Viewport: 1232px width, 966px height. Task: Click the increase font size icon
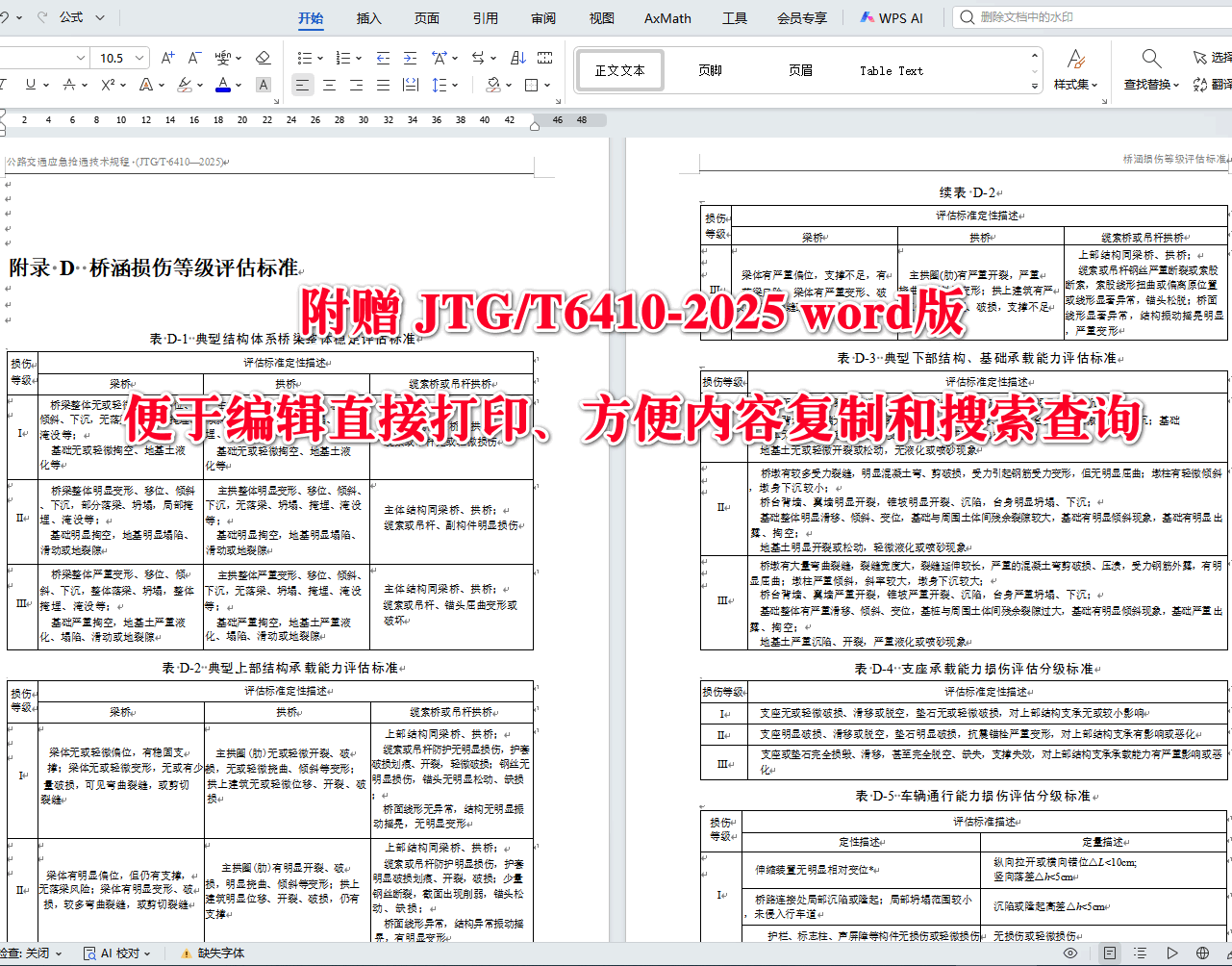tap(167, 58)
